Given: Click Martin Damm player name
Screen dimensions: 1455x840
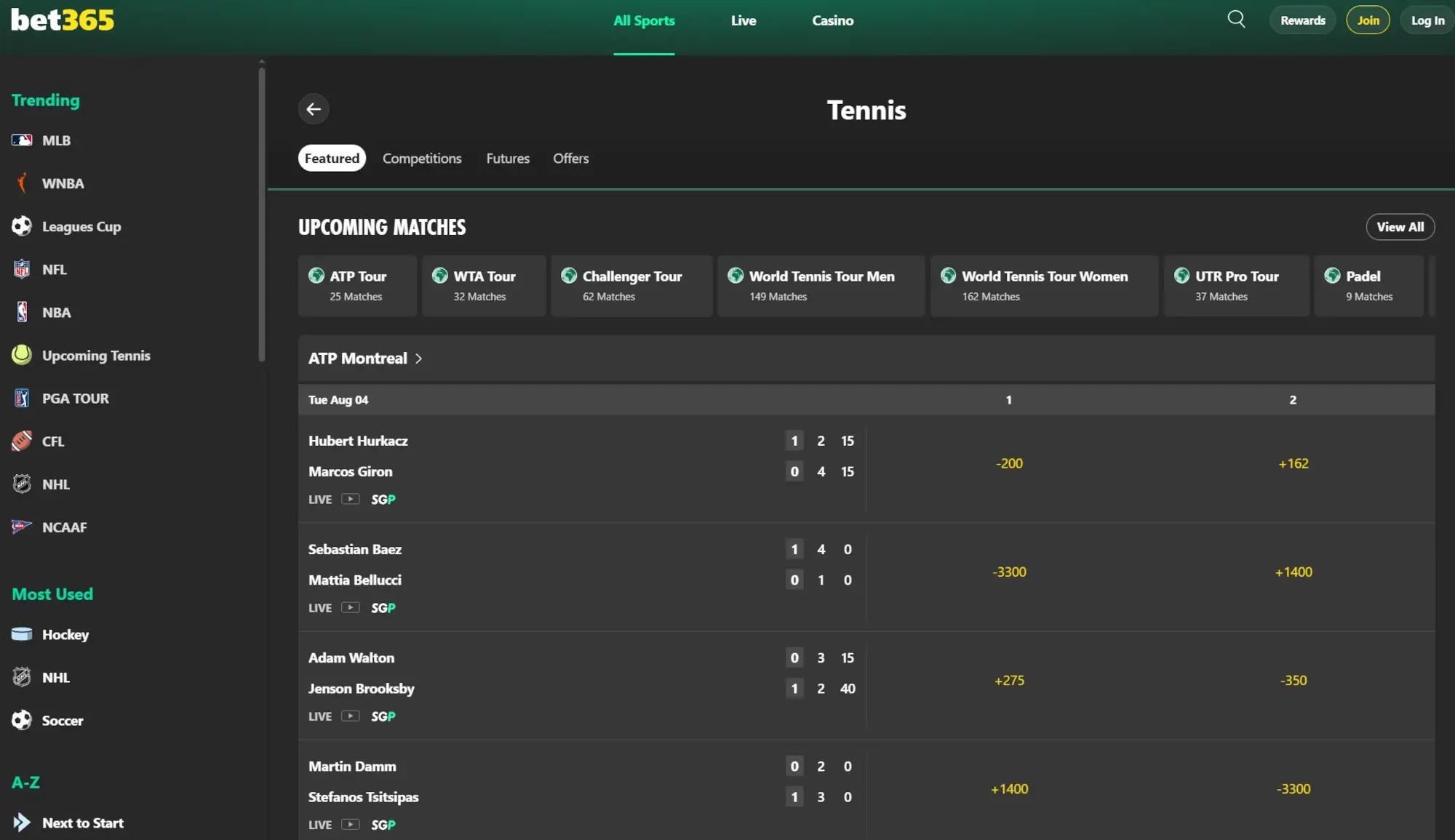Looking at the screenshot, I should point(352,766).
